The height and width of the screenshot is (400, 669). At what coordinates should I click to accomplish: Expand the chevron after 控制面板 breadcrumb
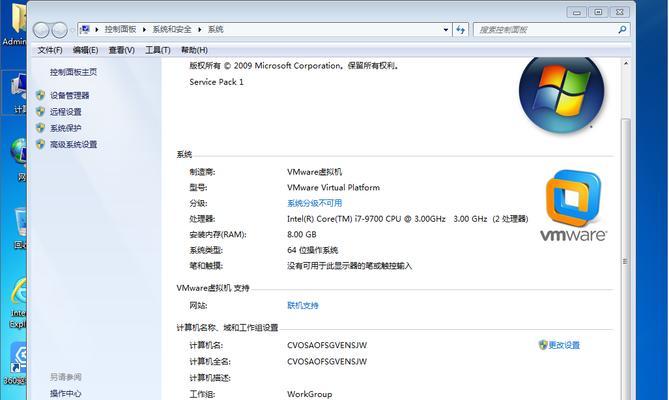[x=144, y=29]
